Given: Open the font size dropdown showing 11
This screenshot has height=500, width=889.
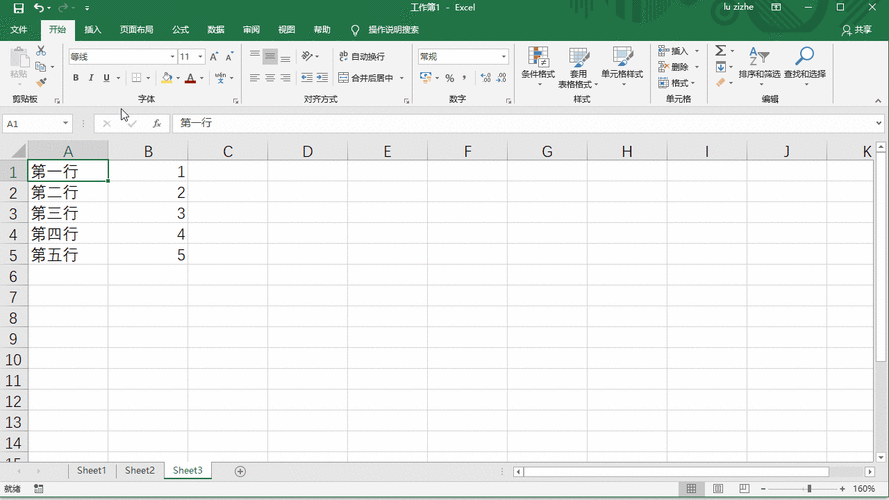Looking at the screenshot, I should tap(200, 57).
